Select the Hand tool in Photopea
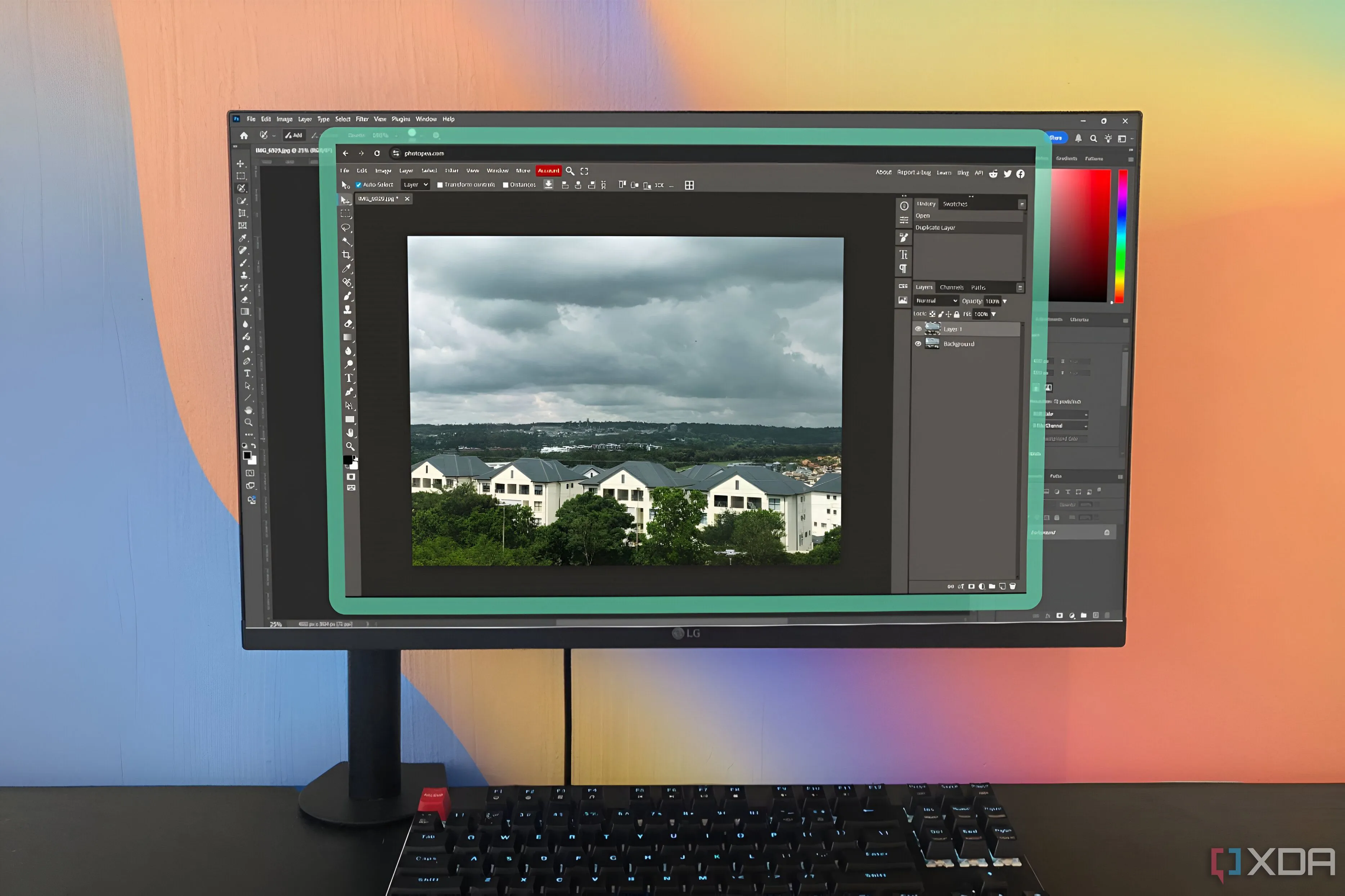The image size is (1345, 896). point(350,433)
